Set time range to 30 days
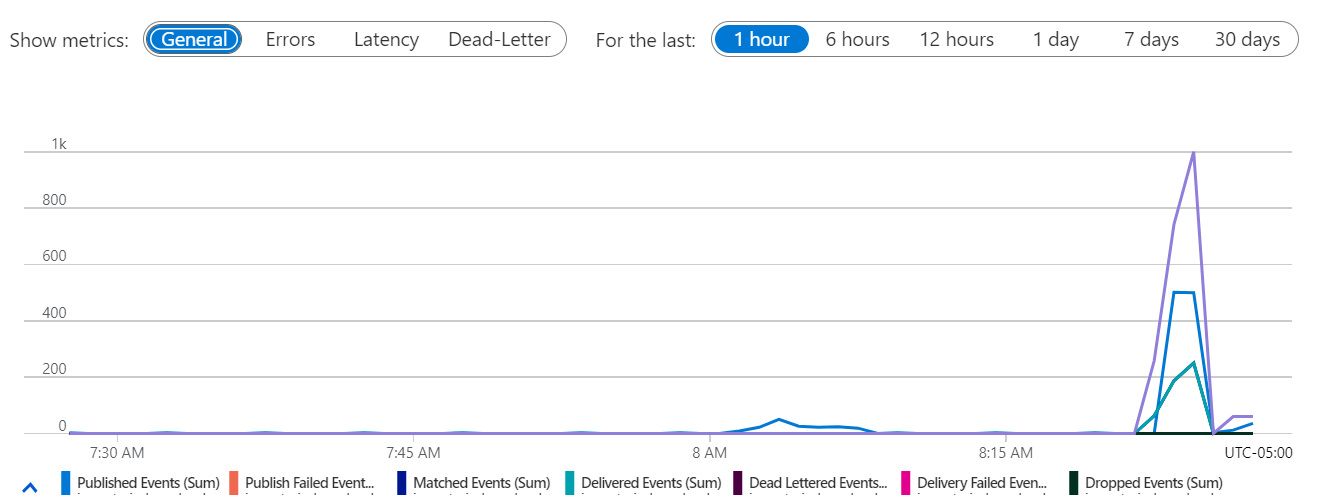The width and height of the screenshot is (1324, 495). coord(1247,40)
